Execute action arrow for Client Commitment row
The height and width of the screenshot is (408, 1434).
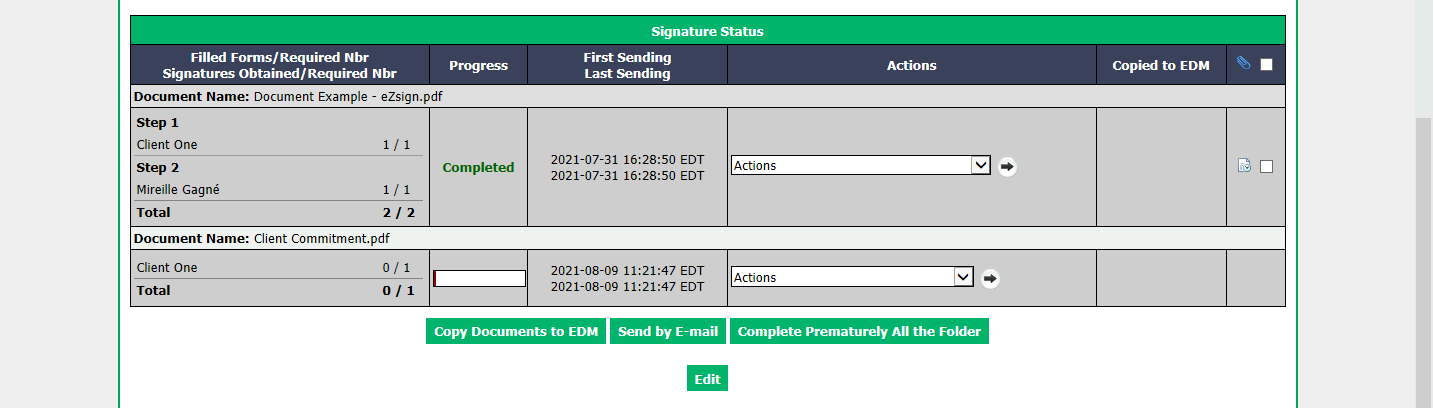coord(990,278)
